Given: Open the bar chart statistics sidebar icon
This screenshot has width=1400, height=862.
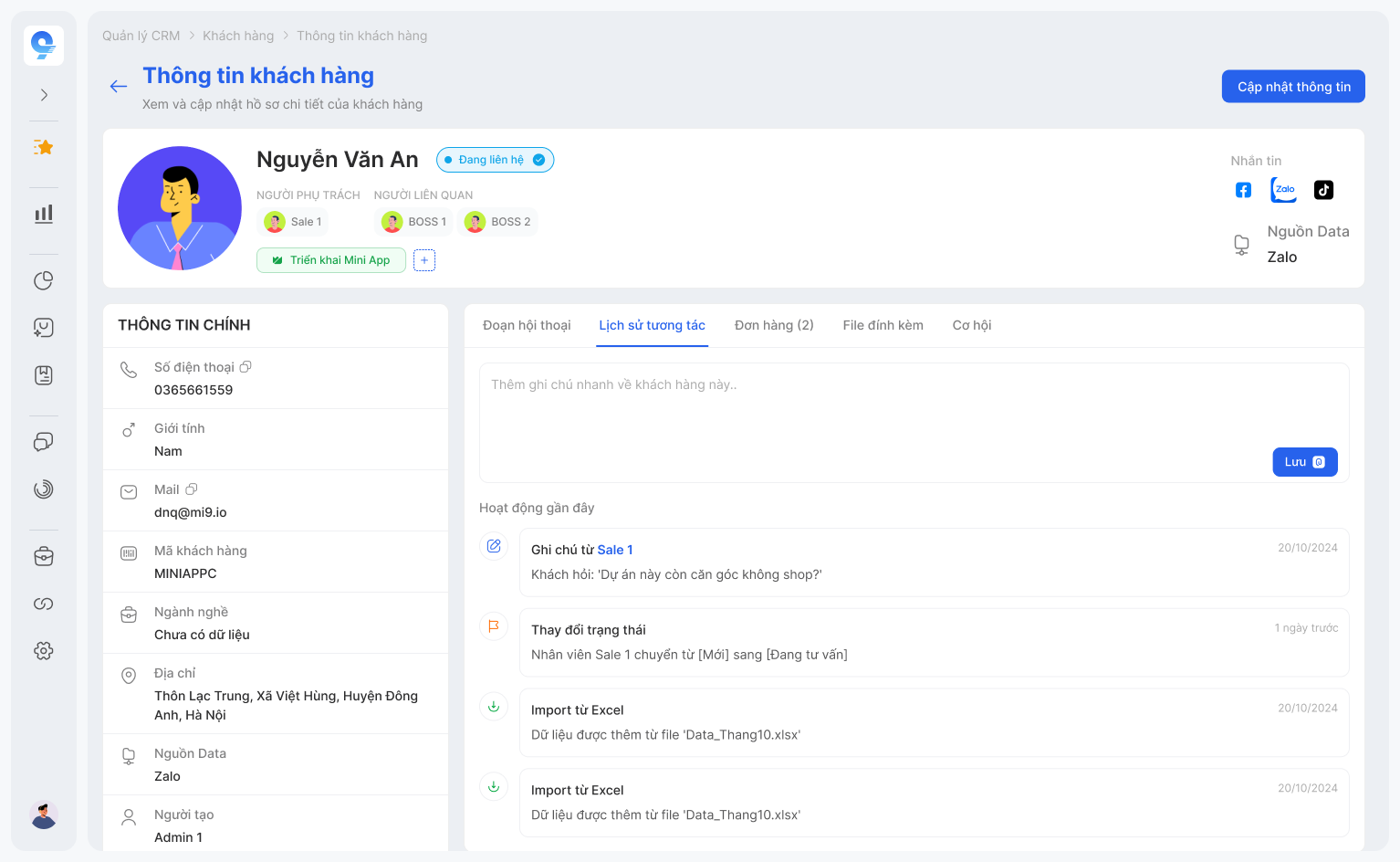Looking at the screenshot, I should (44, 214).
